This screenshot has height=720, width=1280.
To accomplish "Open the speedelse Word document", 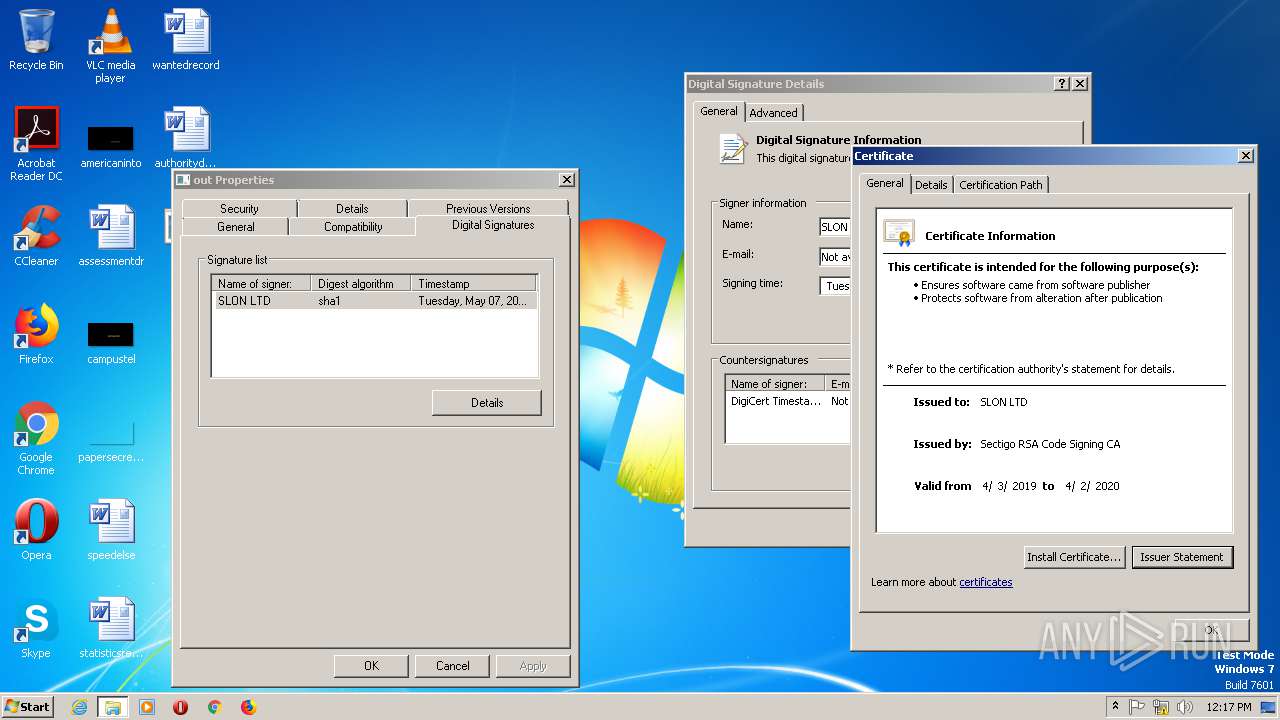I will click(111, 530).
